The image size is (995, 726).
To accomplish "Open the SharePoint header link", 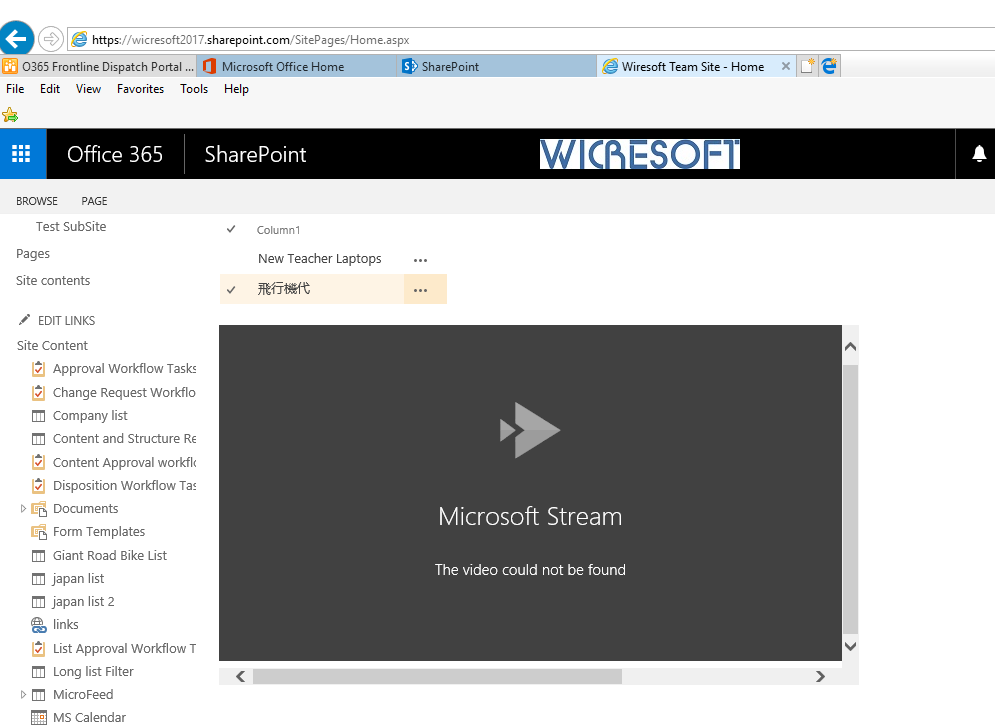I will [255, 154].
